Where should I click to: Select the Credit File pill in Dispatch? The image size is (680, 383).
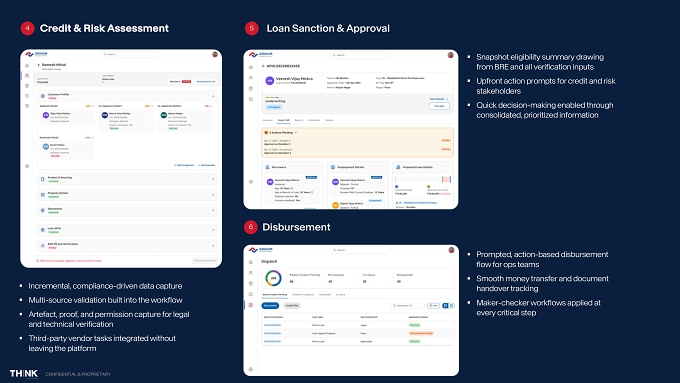292,305
